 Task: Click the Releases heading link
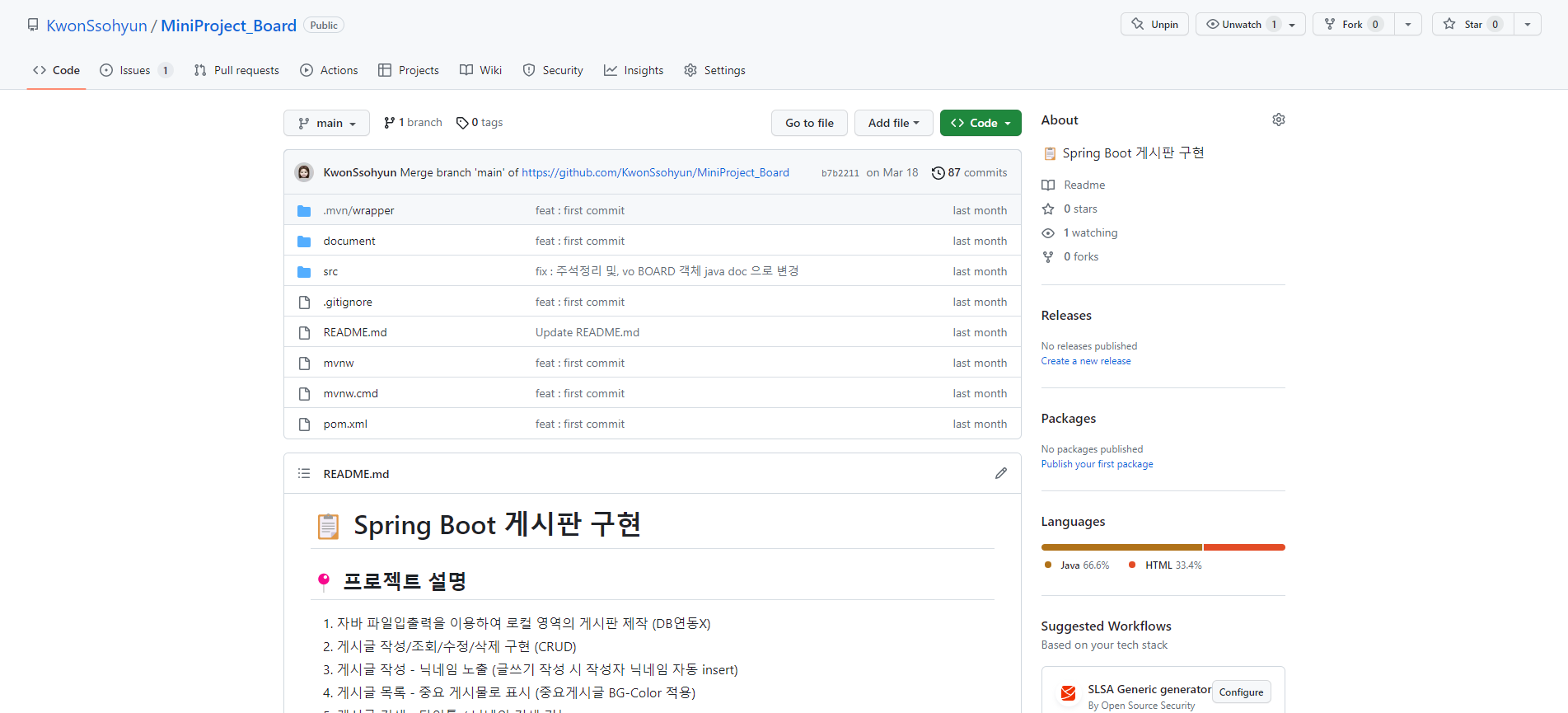click(x=1065, y=316)
